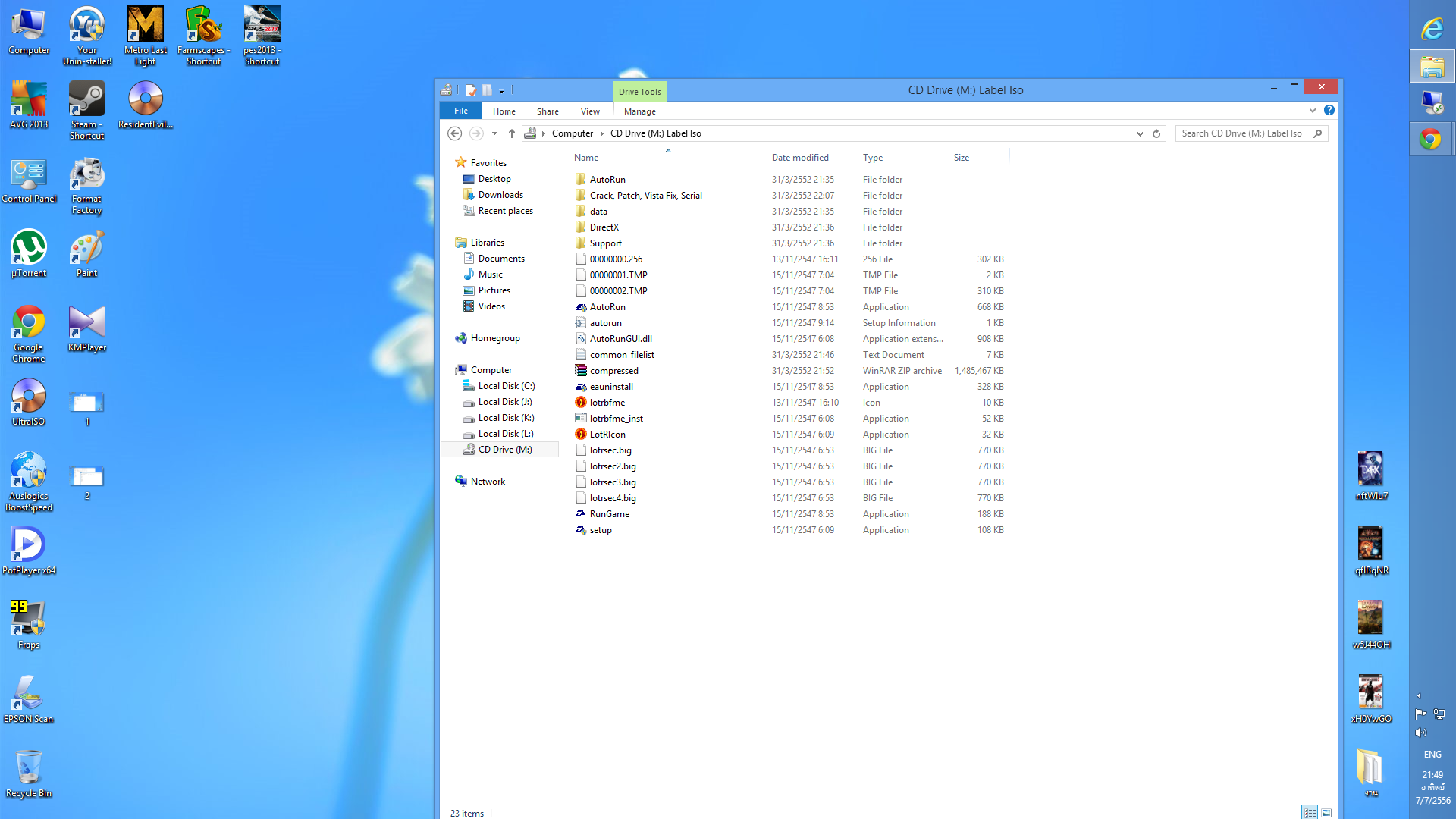The height and width of the screenshot is (819, 1456).
Task: Switch to large icons view
Action: [1326, 813]
